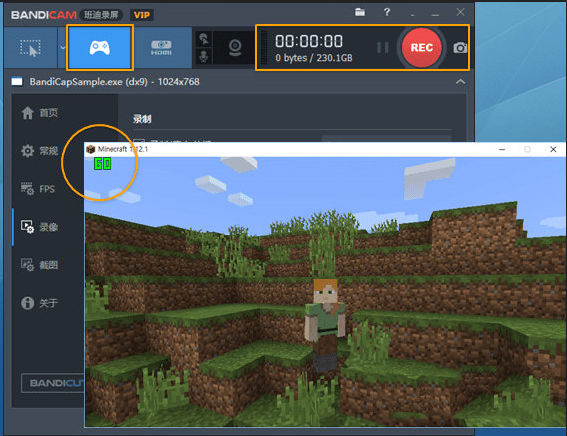
Task: Click the Alex character in Minecraft
Action: (324, 324)
